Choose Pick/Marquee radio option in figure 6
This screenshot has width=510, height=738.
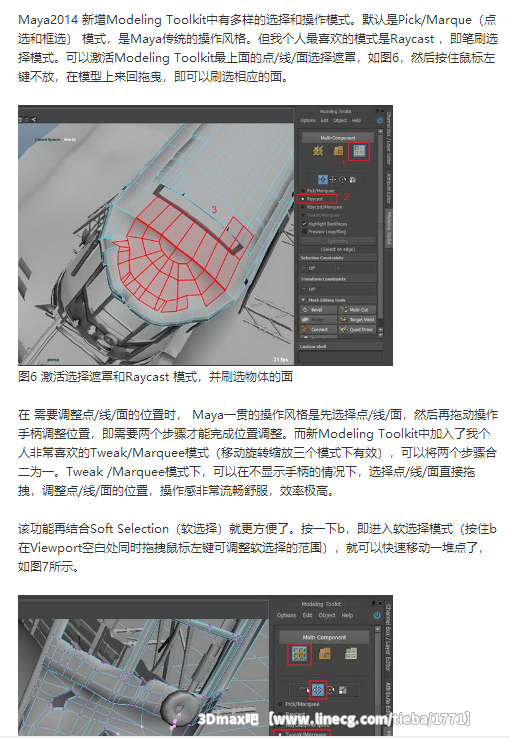click(320, 191)
